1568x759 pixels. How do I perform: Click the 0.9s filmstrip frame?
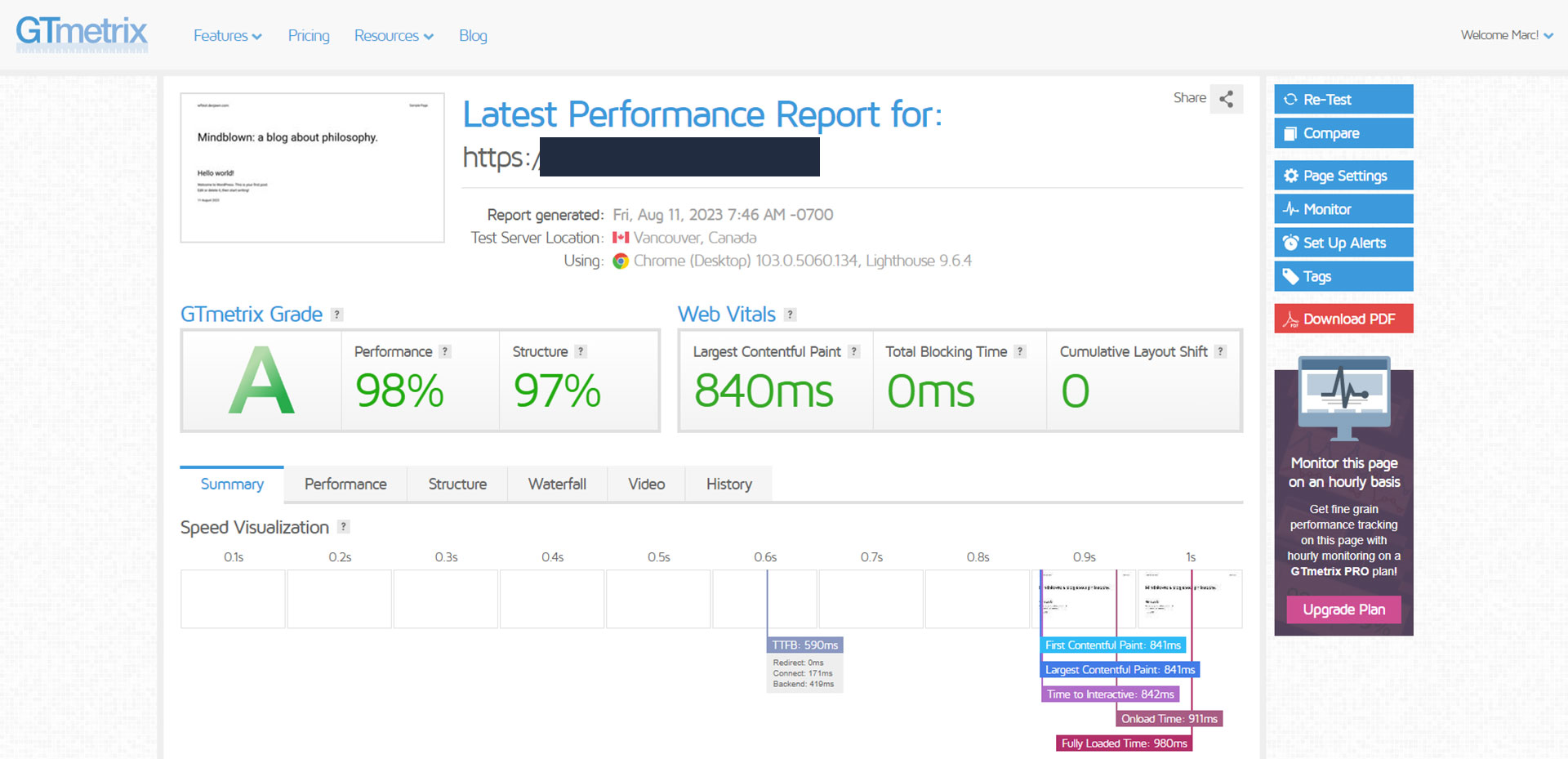pyautogui.click(x=1084, y=599)
